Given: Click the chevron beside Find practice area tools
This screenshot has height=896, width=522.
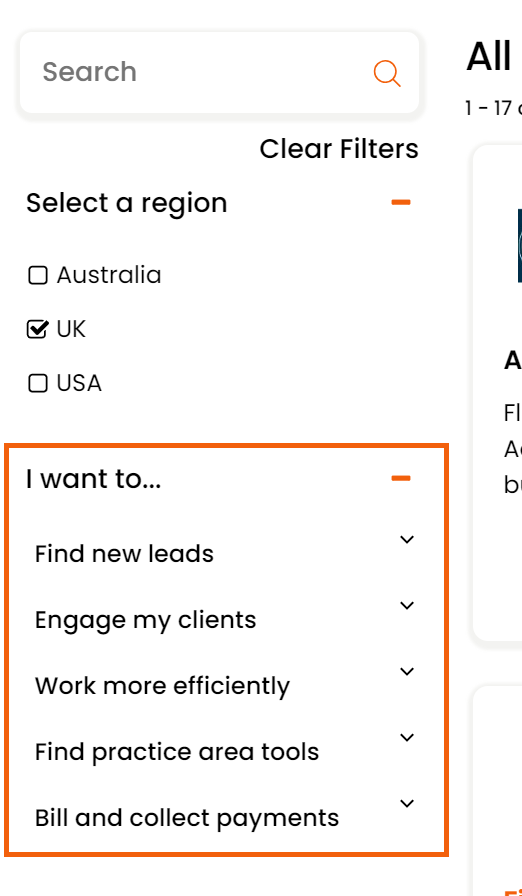Looking at the screenshot, I should pyautogui.click(x=407, y=738).
